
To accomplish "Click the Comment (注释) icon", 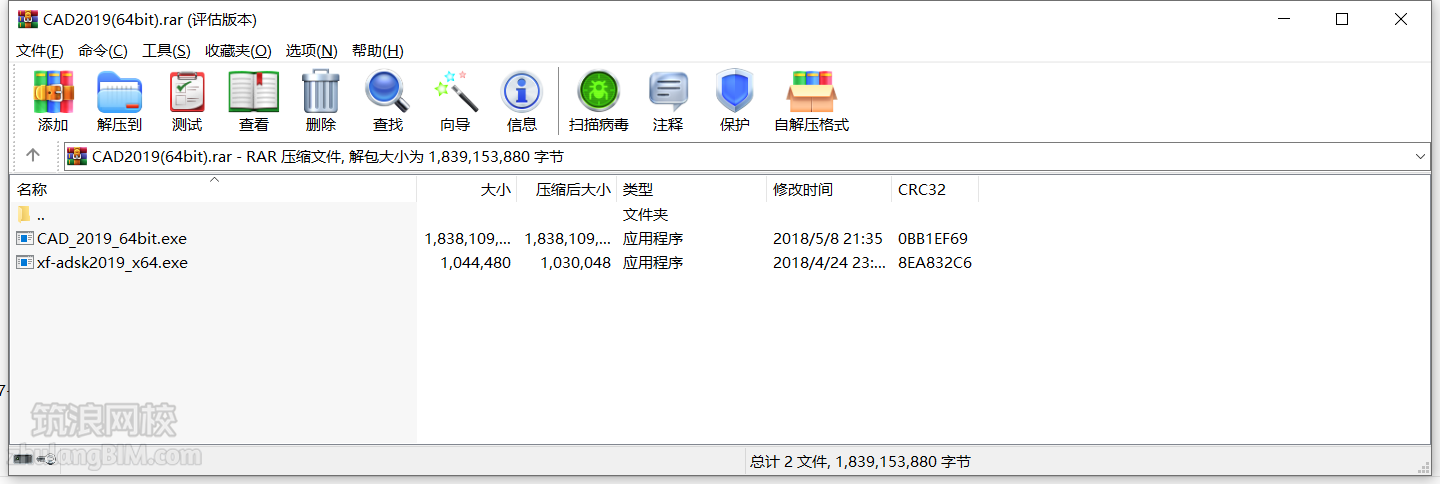I will coord(668,93).
